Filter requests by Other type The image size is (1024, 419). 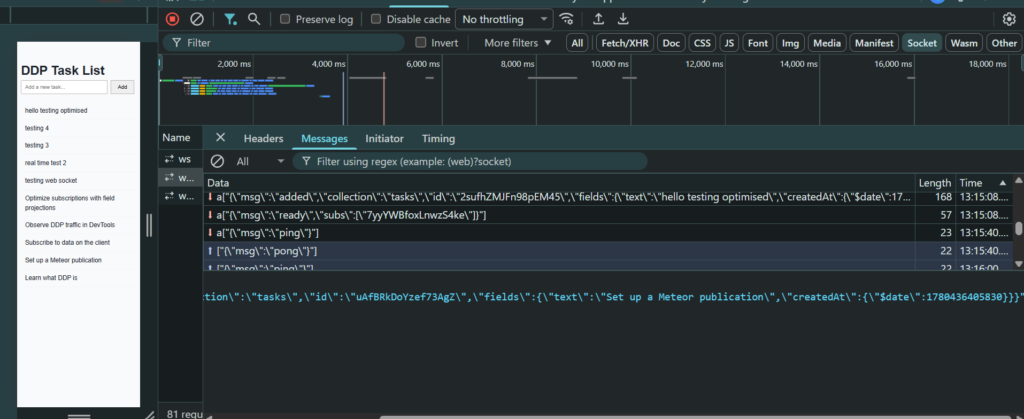click(x=1004, y=43)
